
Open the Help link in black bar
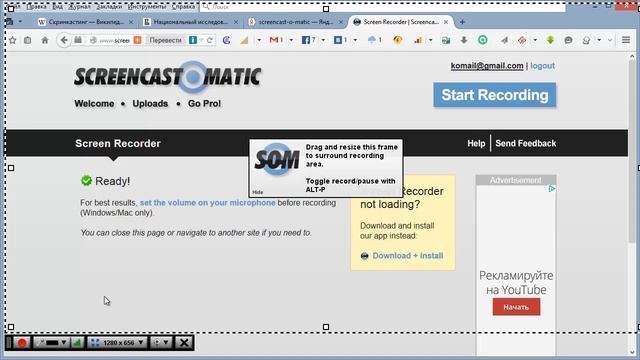click(476, 144)
